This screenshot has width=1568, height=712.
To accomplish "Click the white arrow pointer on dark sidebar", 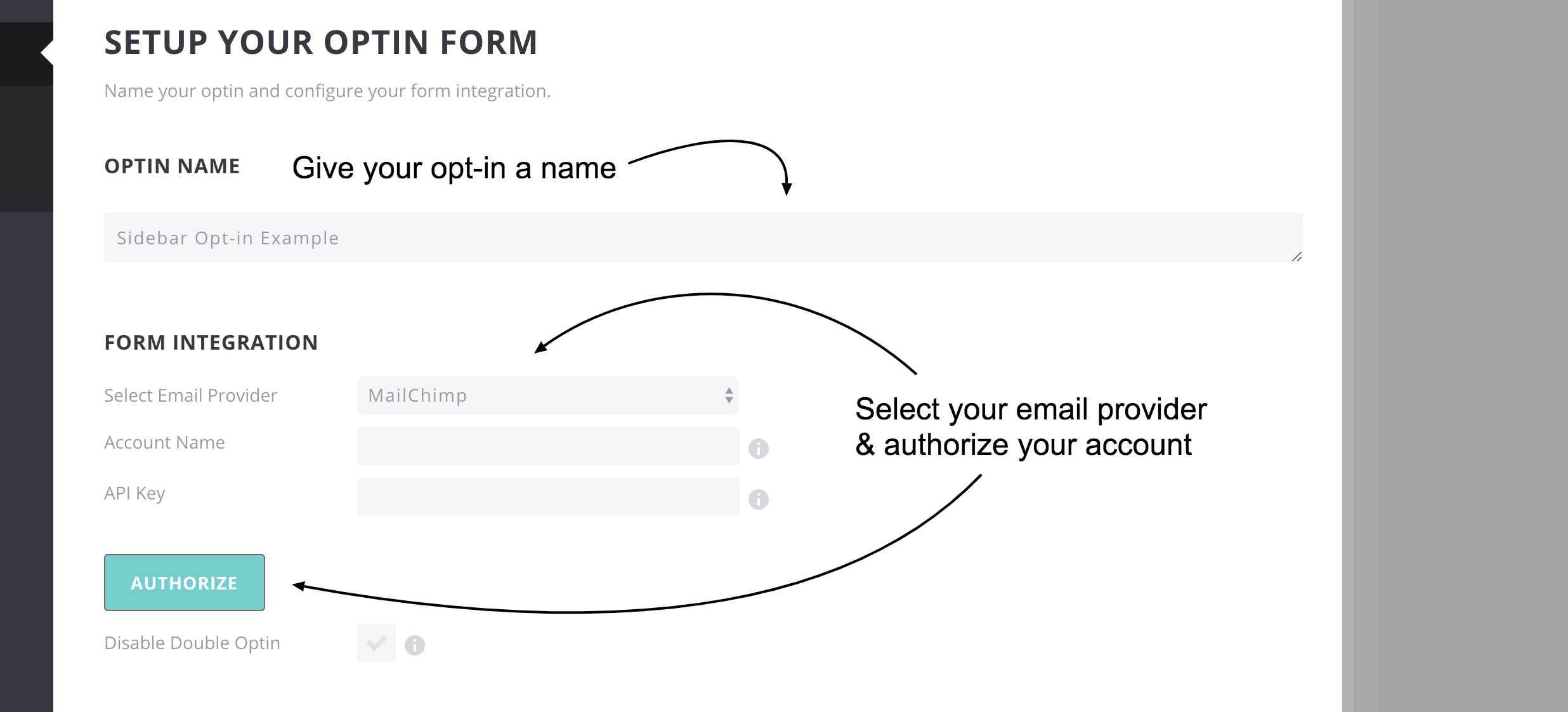I will pos(47,53).
